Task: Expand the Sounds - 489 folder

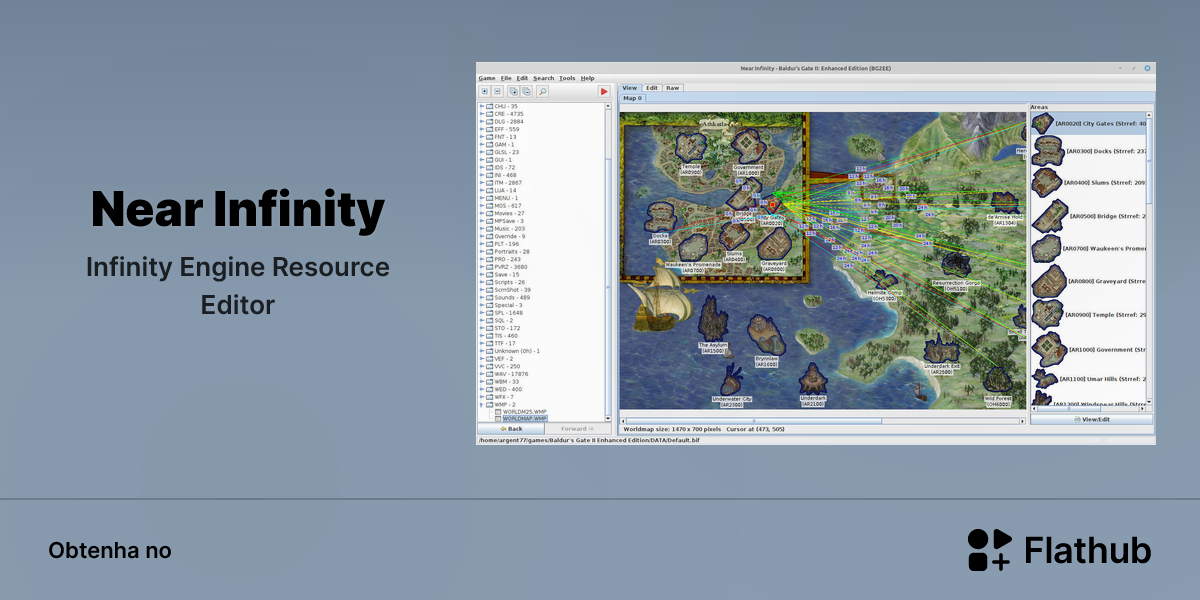Action: pos(481,297)
